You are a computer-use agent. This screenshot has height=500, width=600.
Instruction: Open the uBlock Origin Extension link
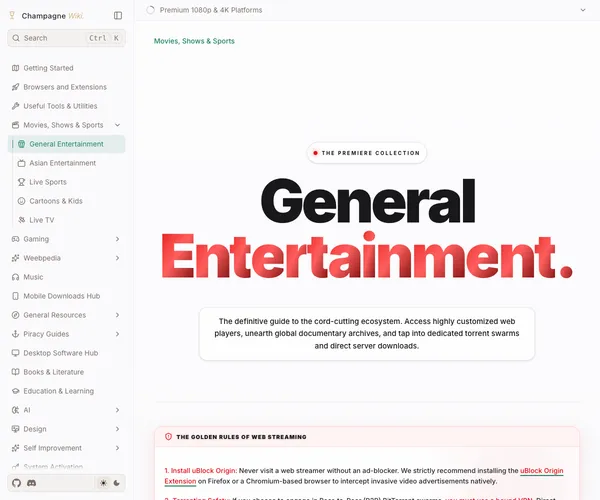[541, 471]
